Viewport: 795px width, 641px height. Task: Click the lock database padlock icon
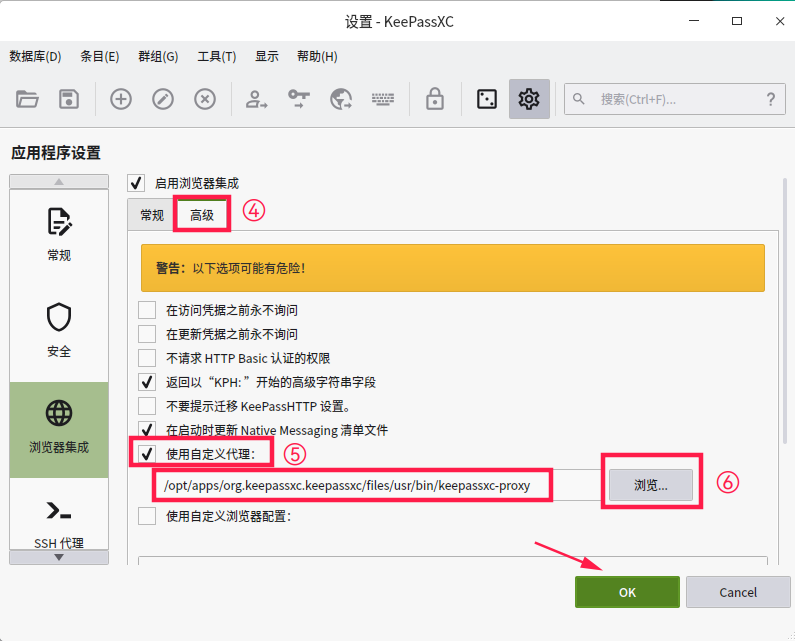pyautogui.click(x=434, y=99)
